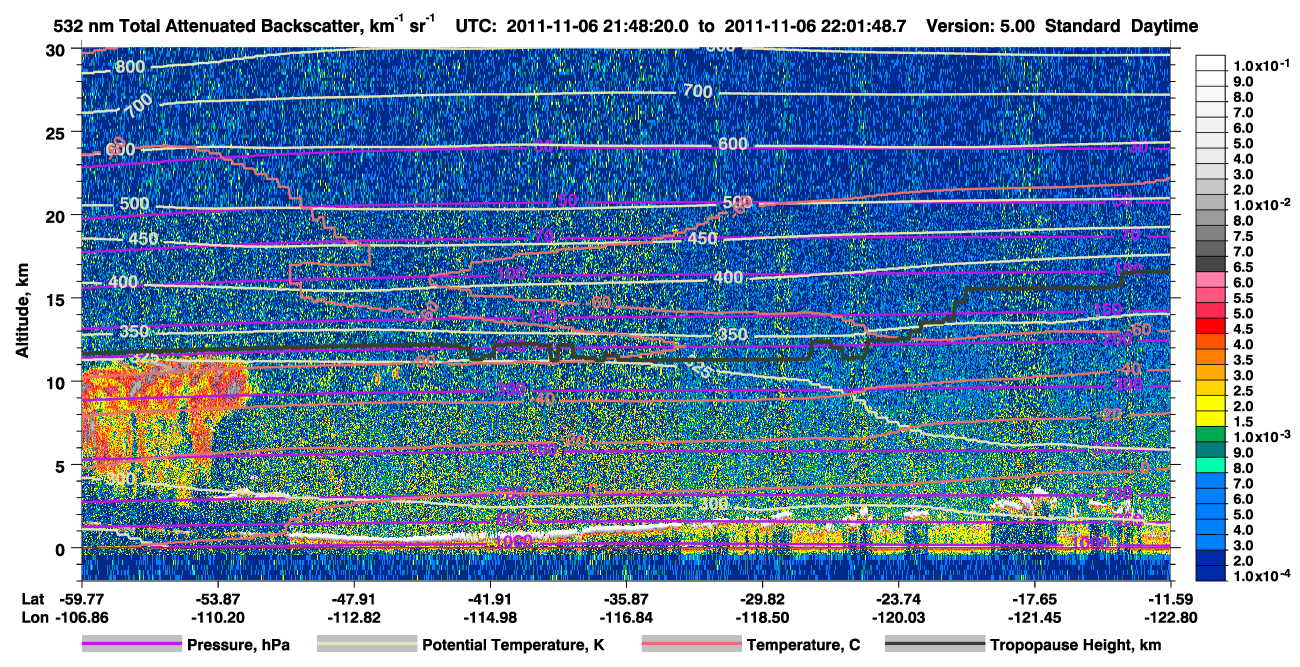The width and height of the screenshot is (1300, 667).
Task: Click the pale Potential Temperature line legend swatch
Action: pyautogui.click(x=366, y=645)
